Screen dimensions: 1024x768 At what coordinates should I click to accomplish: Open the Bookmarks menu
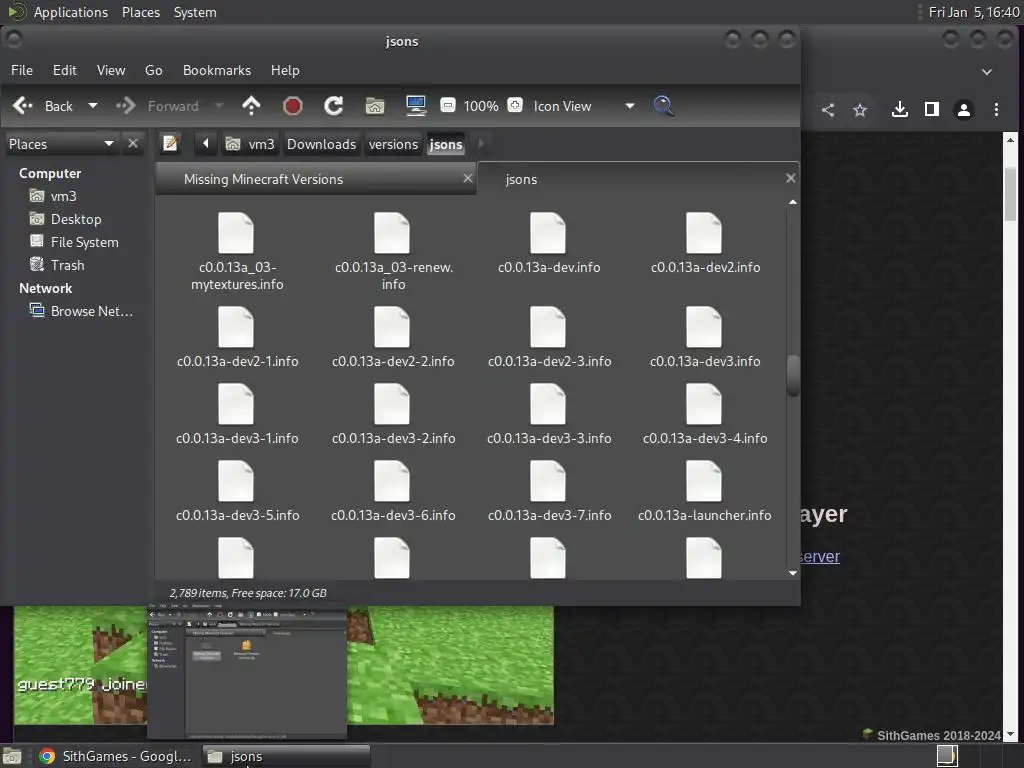click(217, 70)
